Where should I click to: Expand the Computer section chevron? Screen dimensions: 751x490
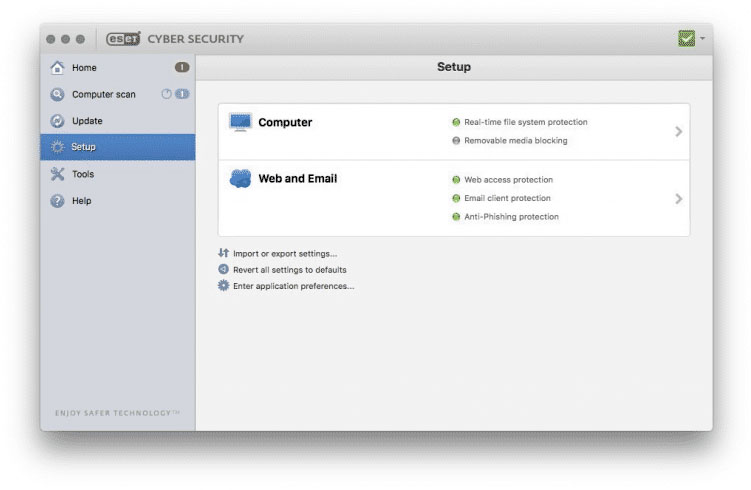click(678, 132)
